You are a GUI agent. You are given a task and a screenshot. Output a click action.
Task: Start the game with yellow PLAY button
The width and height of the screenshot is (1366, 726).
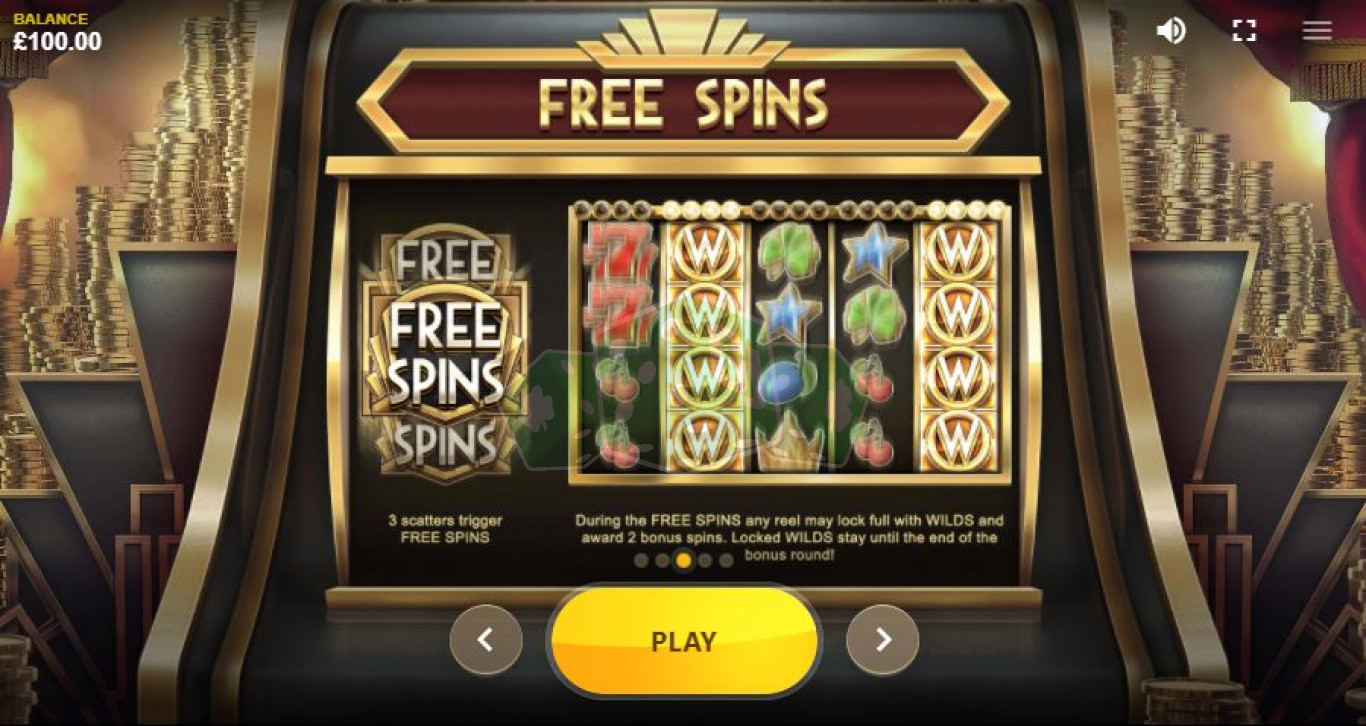pyautogui.click(x=684, y=641)
